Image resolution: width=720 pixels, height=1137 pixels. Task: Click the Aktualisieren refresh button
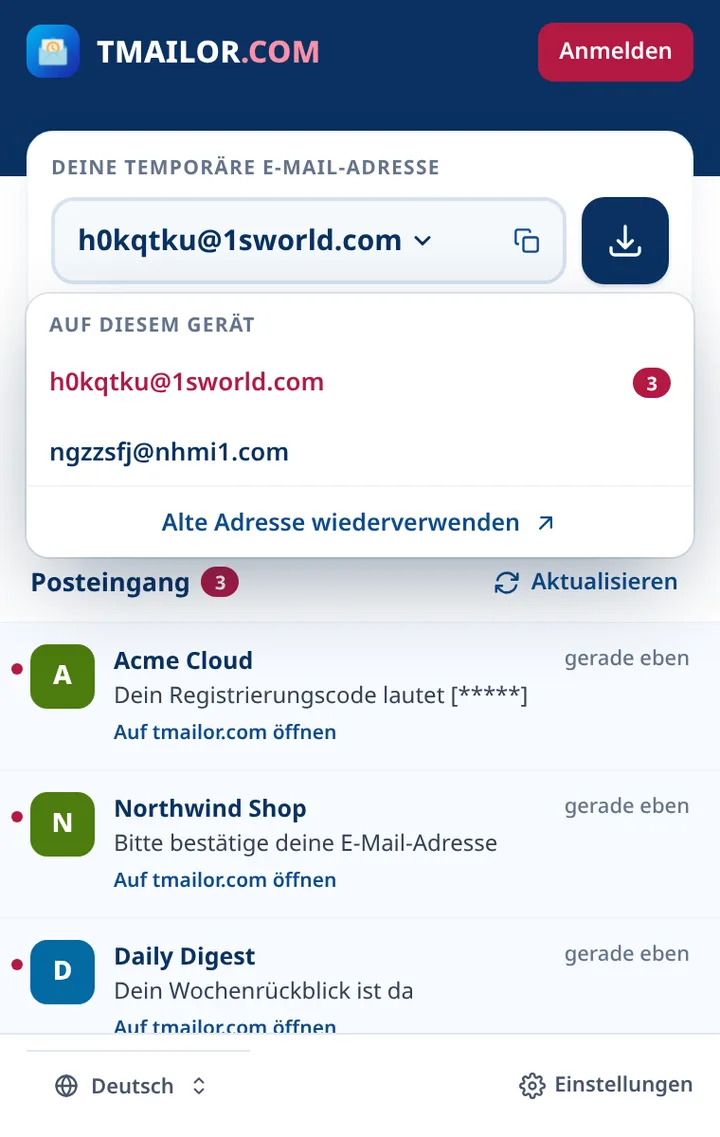click(x=586, y=582)
